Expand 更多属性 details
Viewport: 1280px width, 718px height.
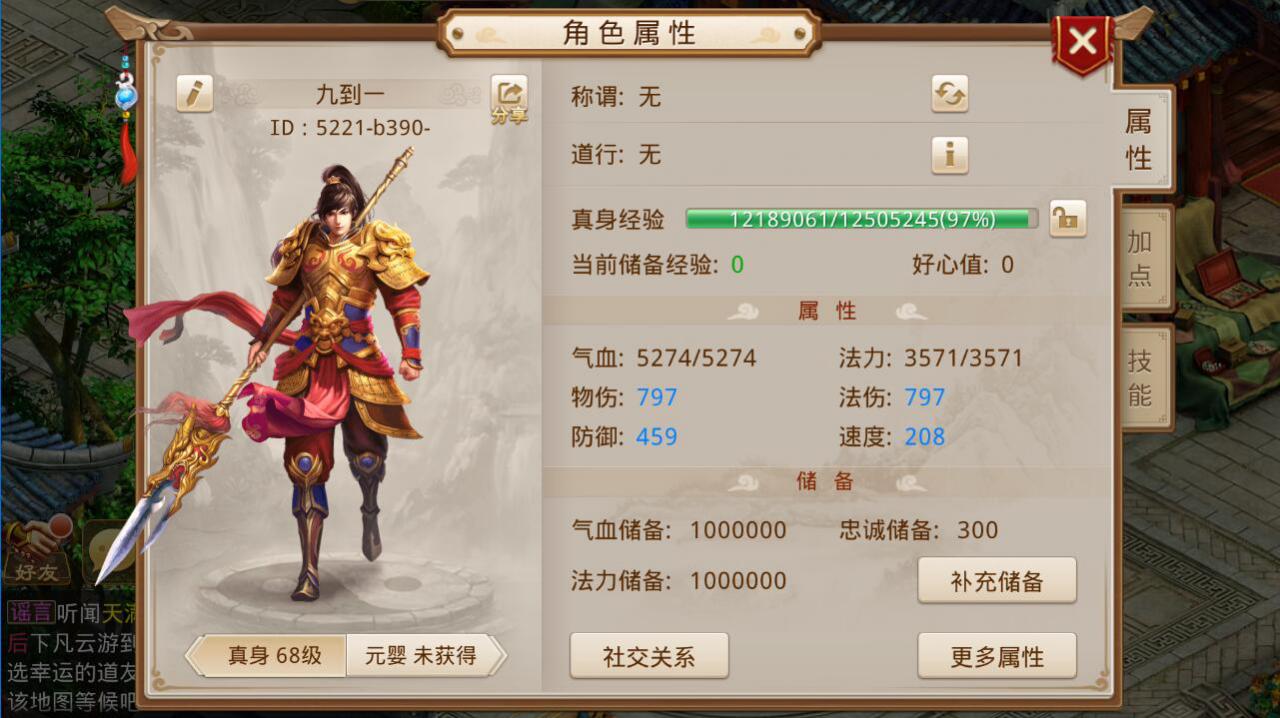[997, 656]
